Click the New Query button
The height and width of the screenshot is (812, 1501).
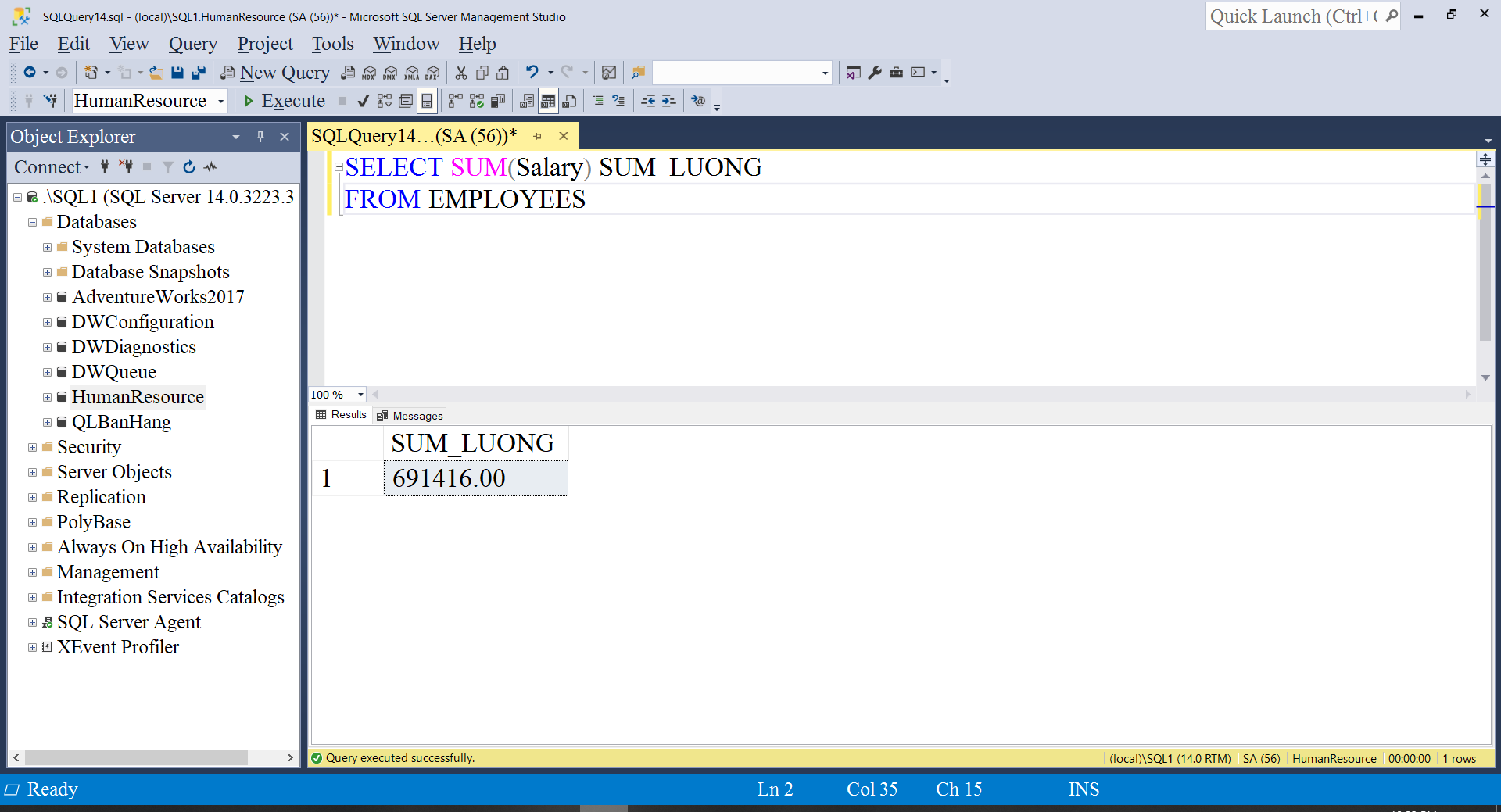coord(275,73)
